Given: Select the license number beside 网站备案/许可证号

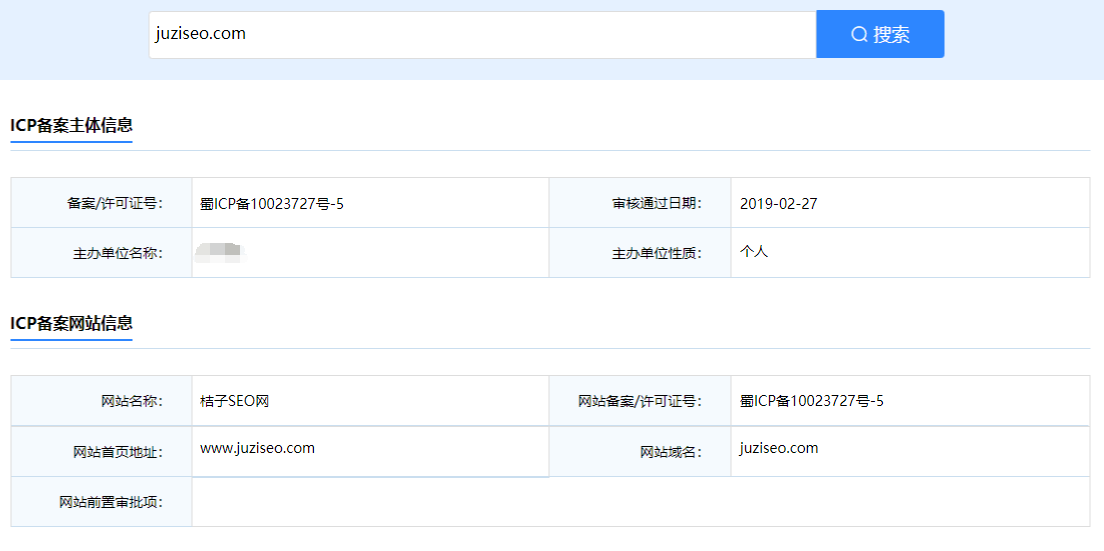Looking at the screenshot, I should pyautogui.click(x=811, y=402).
